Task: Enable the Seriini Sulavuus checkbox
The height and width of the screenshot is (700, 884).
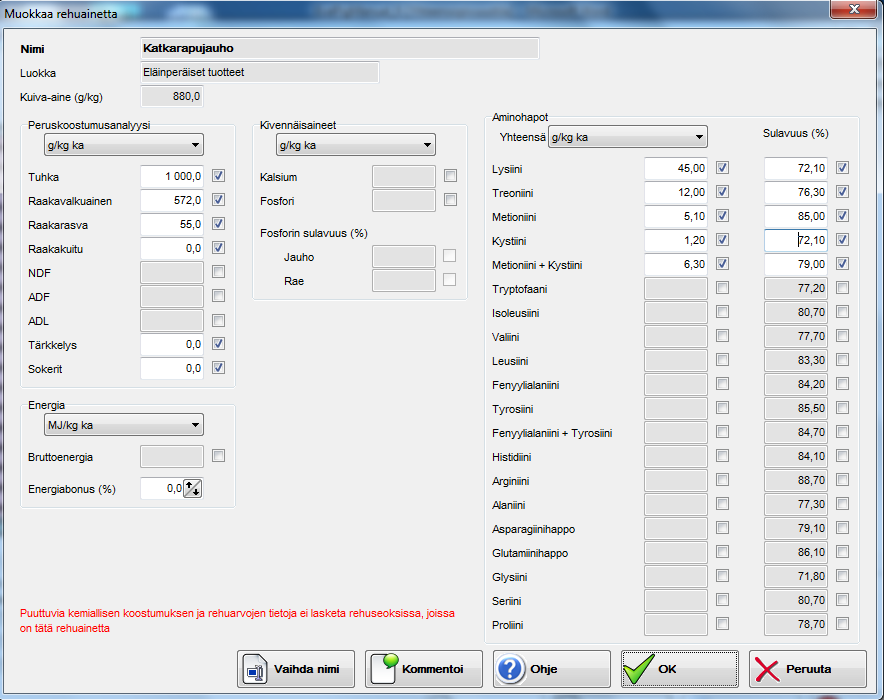Action: pyautogui.click(x=842, y=600)
